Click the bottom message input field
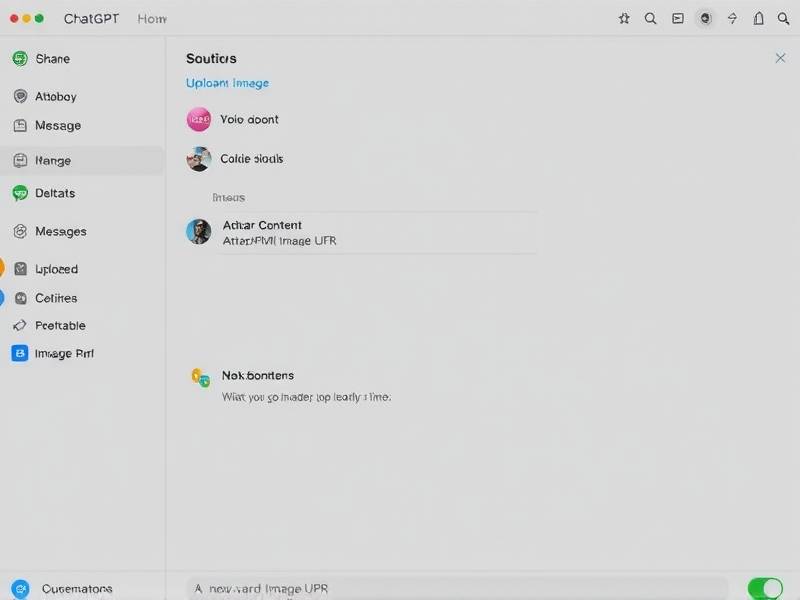800x600 pixels. pos(456,588)
